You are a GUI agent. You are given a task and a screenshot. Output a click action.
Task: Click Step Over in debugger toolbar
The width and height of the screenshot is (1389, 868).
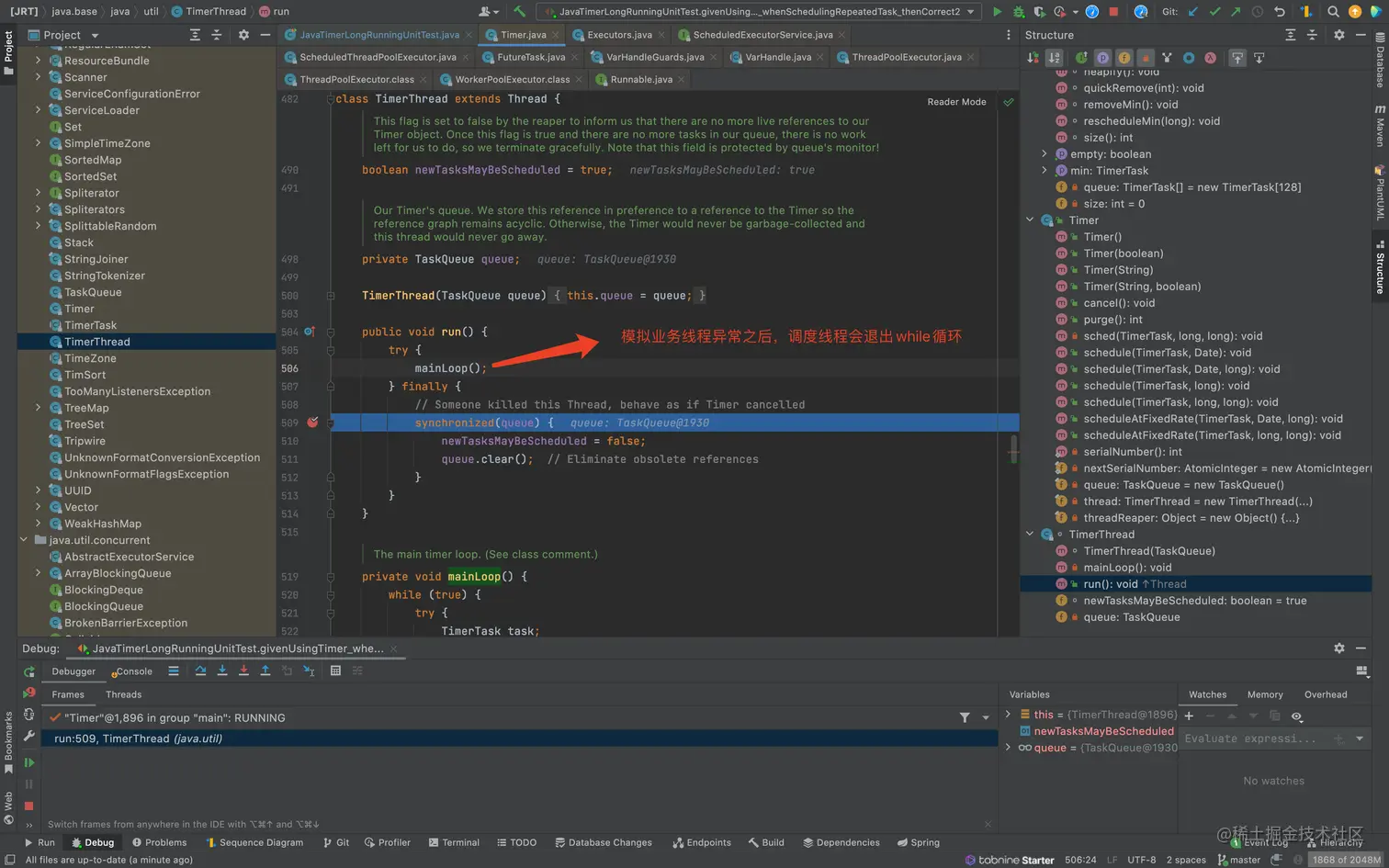point(200,671)
